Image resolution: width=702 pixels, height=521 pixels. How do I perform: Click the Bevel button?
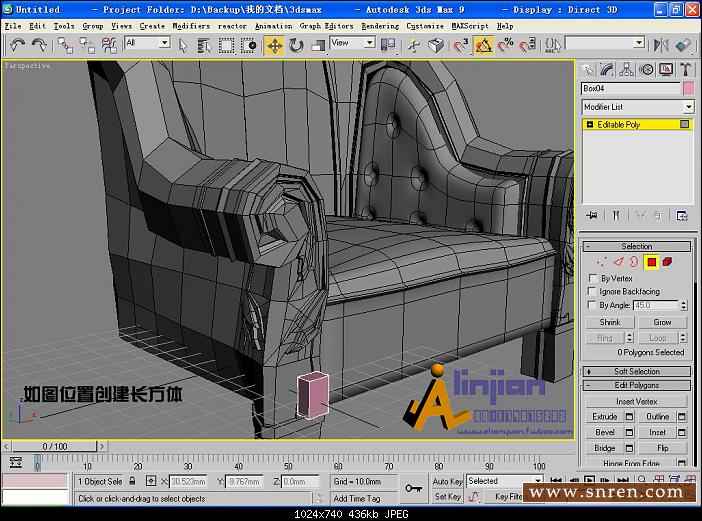(605, 432)
